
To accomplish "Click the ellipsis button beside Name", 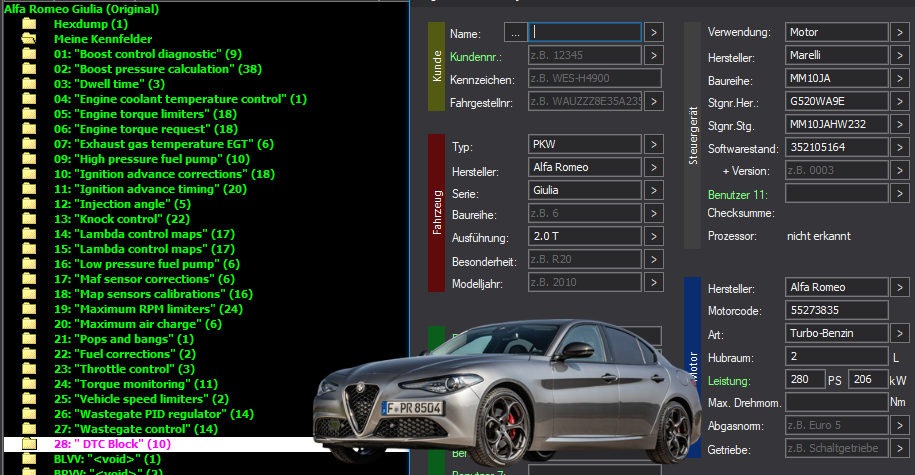I will point(515,33).
